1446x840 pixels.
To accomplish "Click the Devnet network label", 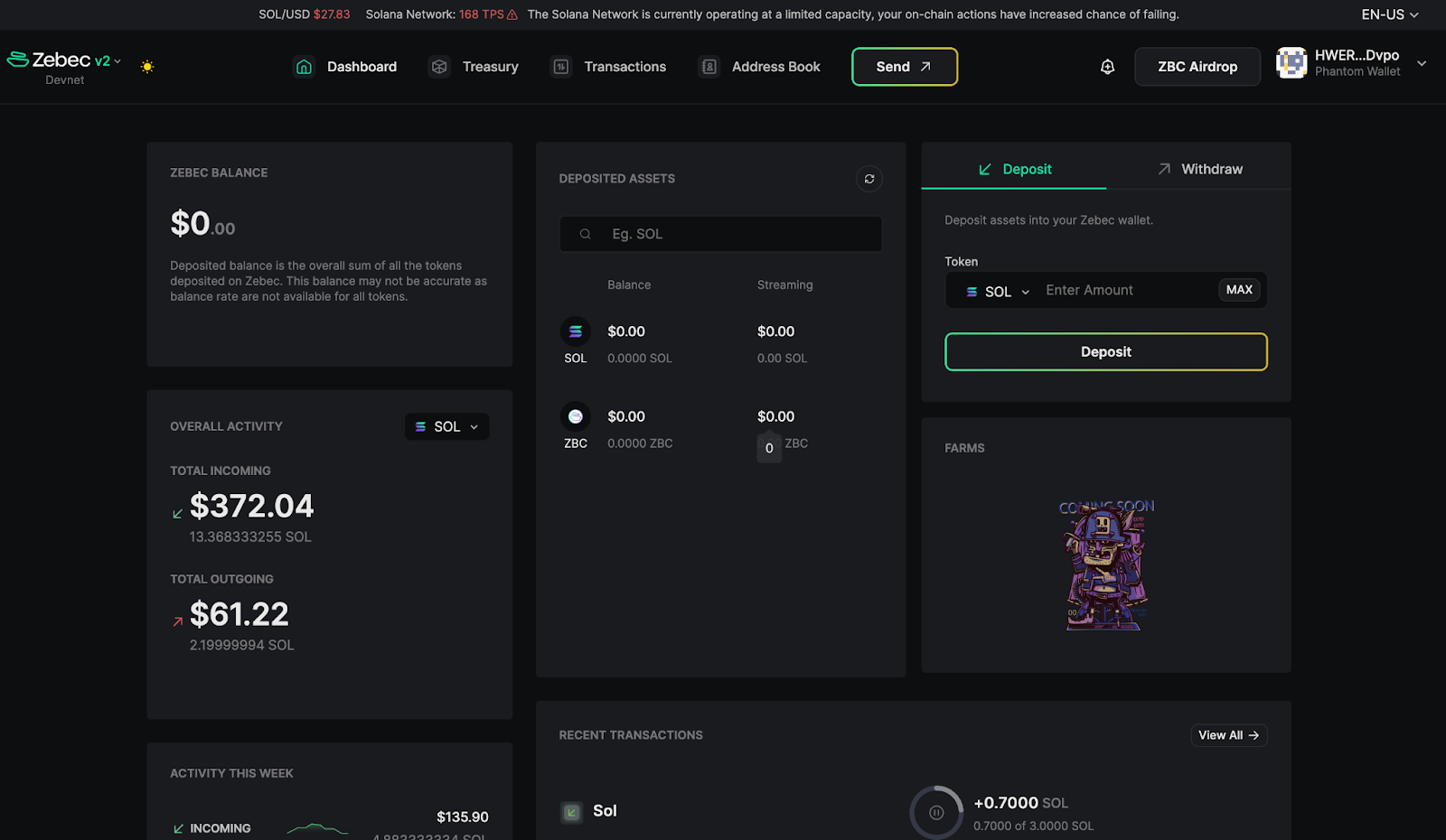I will 65,79.
